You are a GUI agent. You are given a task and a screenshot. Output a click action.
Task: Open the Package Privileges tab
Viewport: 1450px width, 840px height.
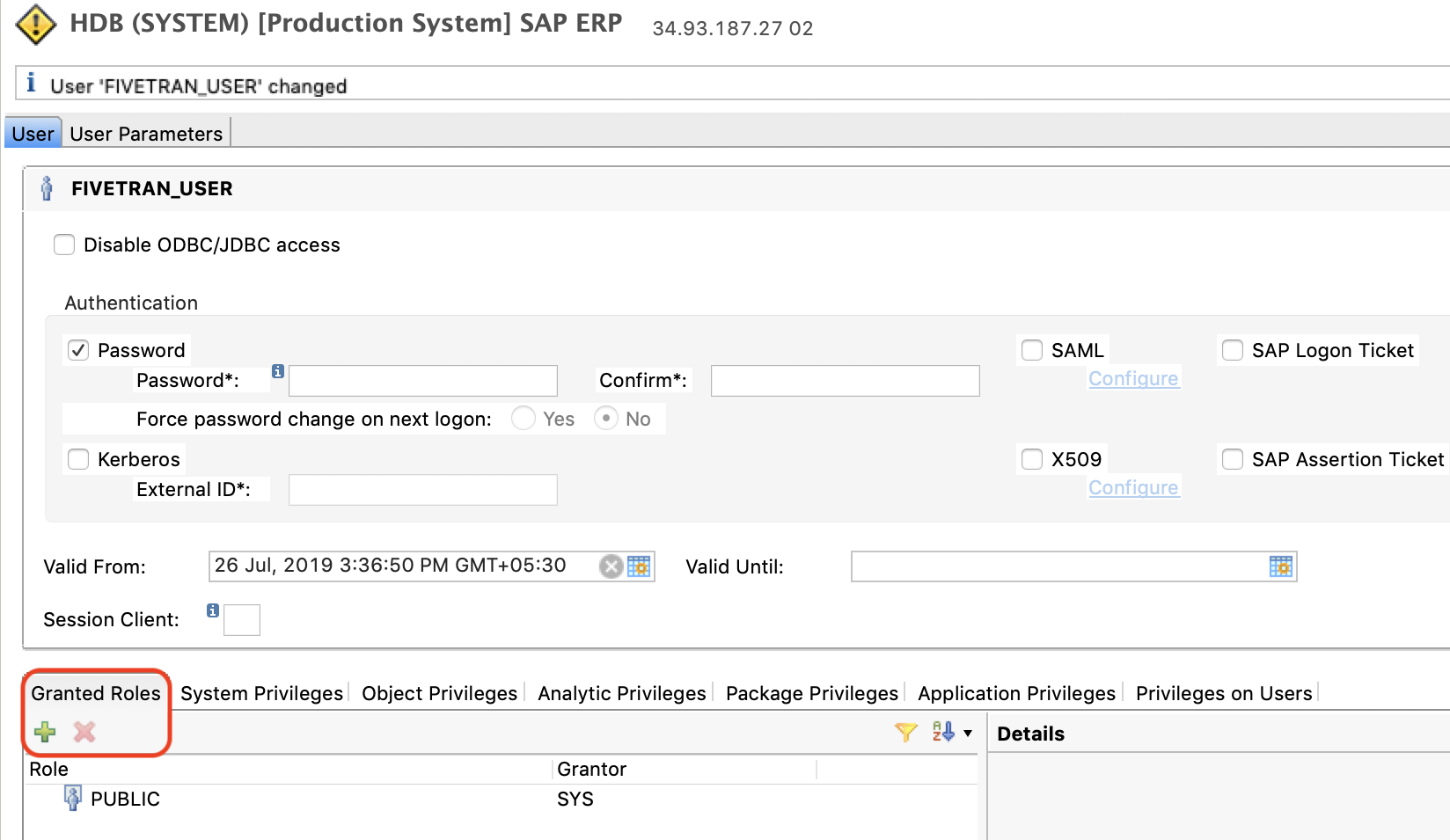(x=811, y=693)
